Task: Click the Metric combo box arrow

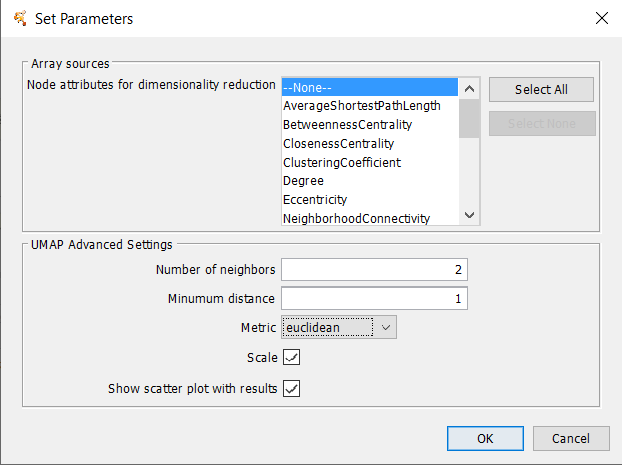Action: 386,328
